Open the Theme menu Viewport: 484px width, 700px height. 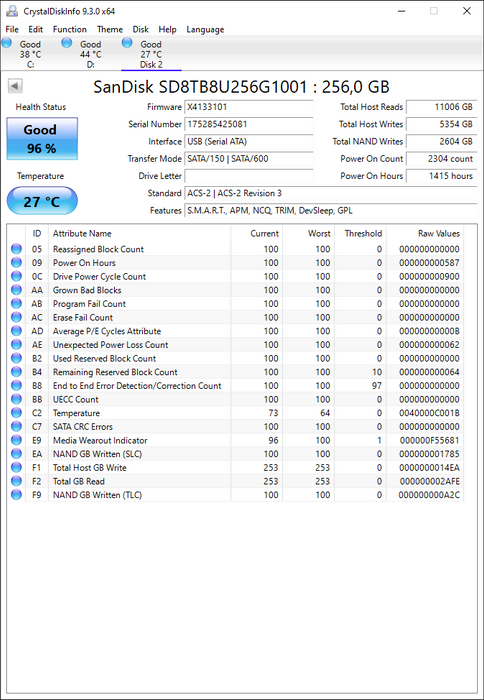click(x=110, y=29)
